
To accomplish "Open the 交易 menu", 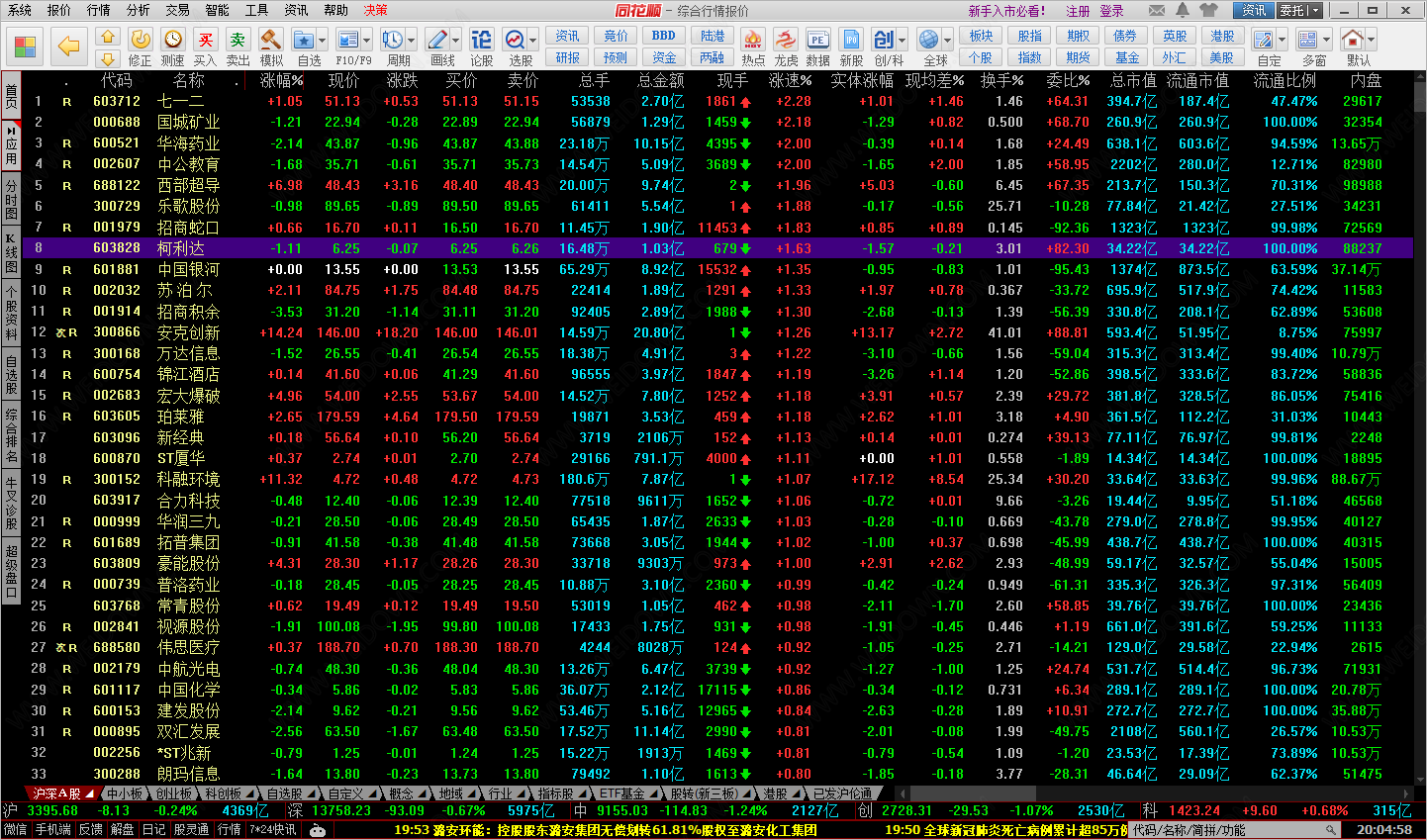I will pos(178,10).
